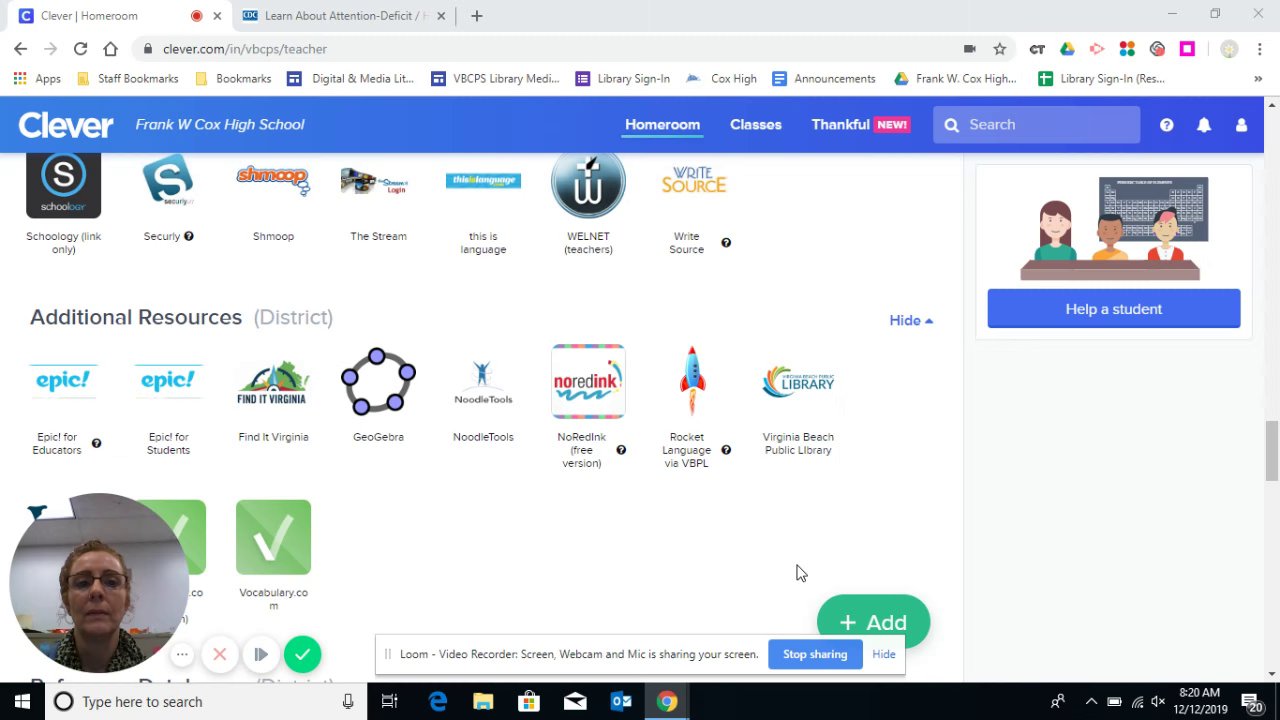The height and width of the screenshot is (720, 1280).
Task: Go back to previous page
Action: point(20,49)
